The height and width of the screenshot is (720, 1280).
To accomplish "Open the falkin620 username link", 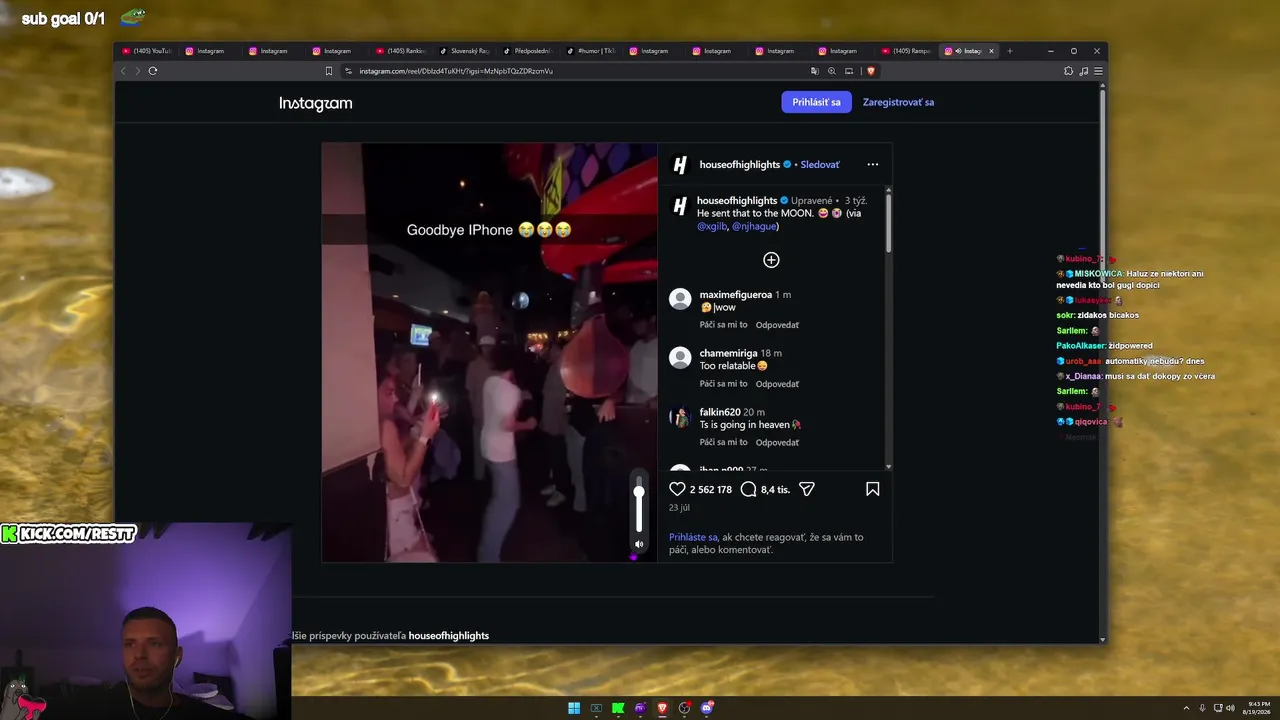I will [720, 412].
